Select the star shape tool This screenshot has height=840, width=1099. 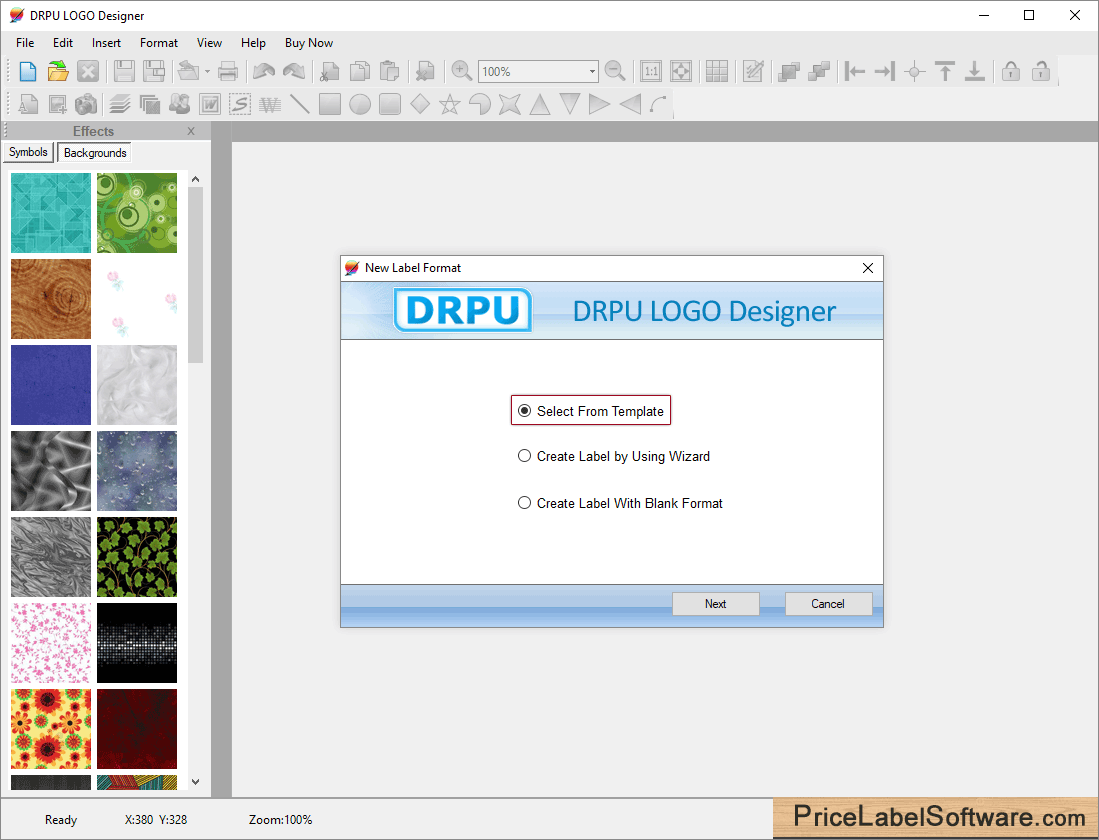click(x=450, y=104)
